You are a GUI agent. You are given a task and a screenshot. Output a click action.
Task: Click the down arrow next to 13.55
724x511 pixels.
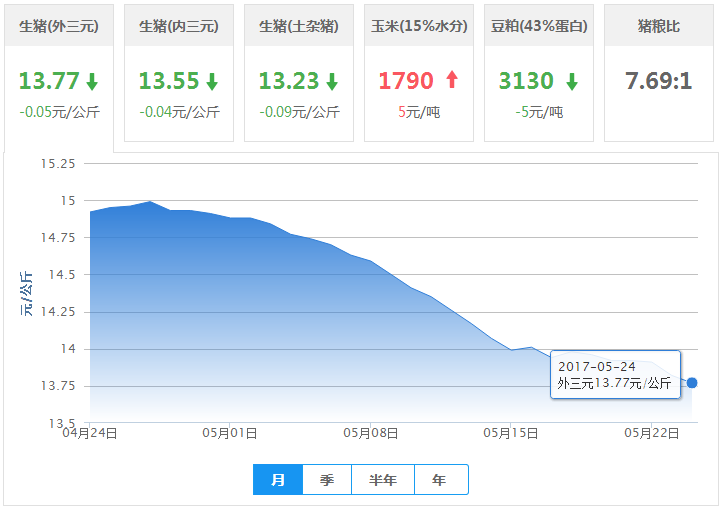(x=212, y=82)
